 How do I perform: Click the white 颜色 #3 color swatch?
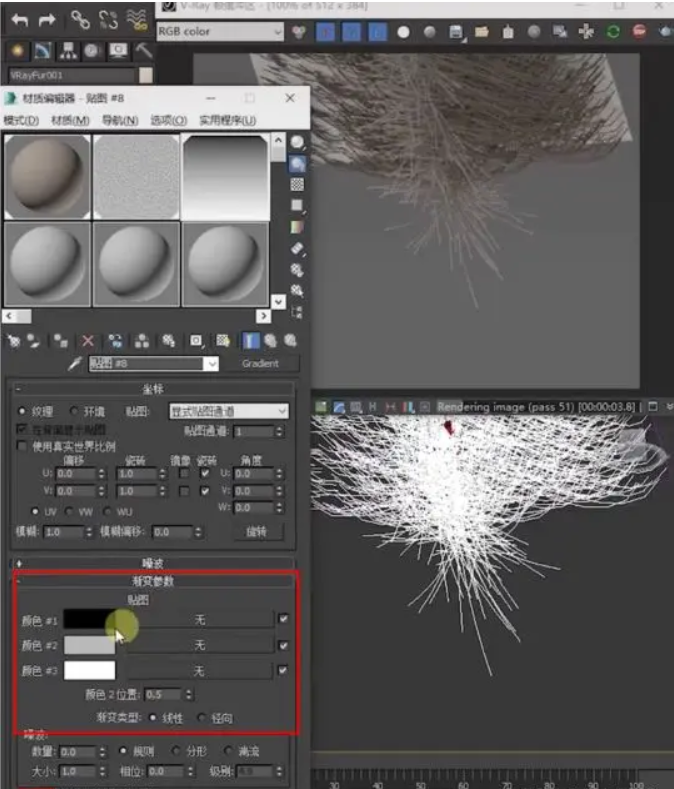tap(89, 671)
